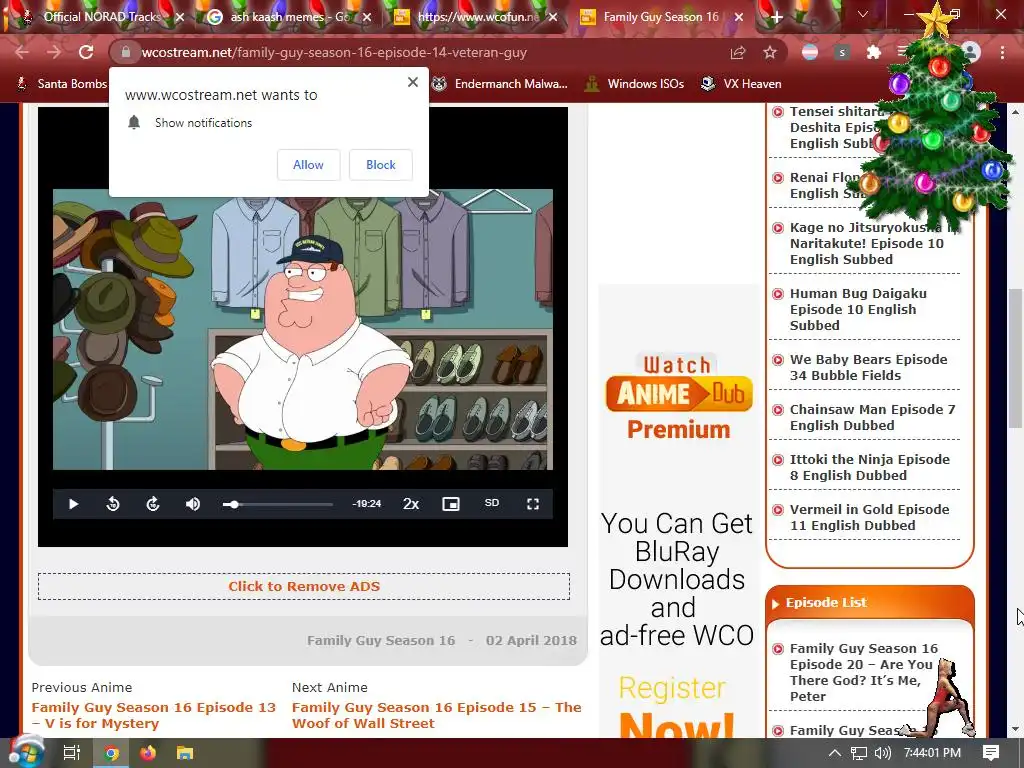Close the NORAD Tracks tab

pos(180,18)
